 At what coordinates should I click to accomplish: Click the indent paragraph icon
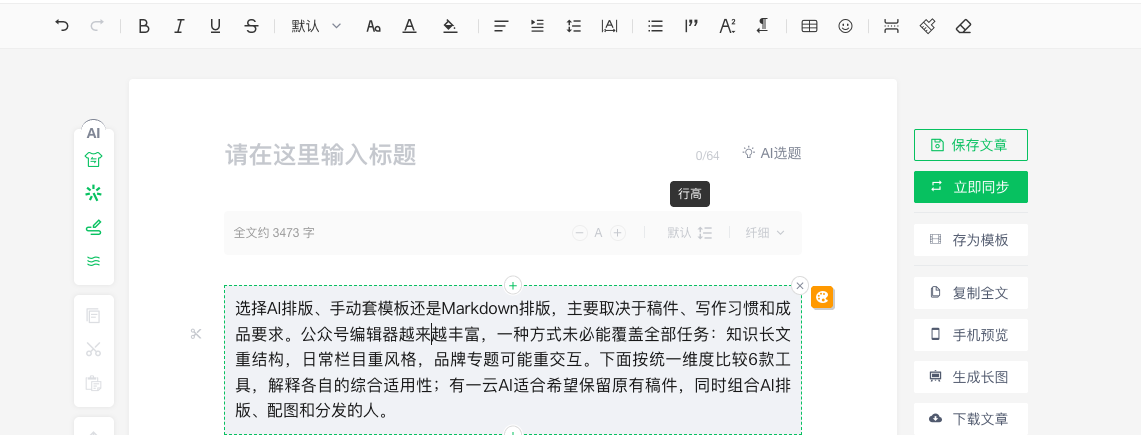point(537,26)
